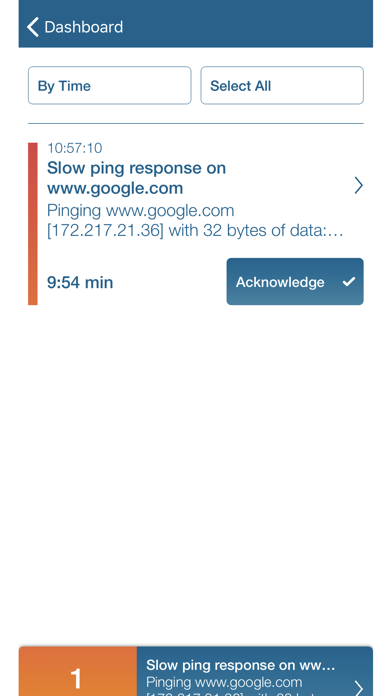Select the Slow ping response alert title

click(x=136, y=178)
